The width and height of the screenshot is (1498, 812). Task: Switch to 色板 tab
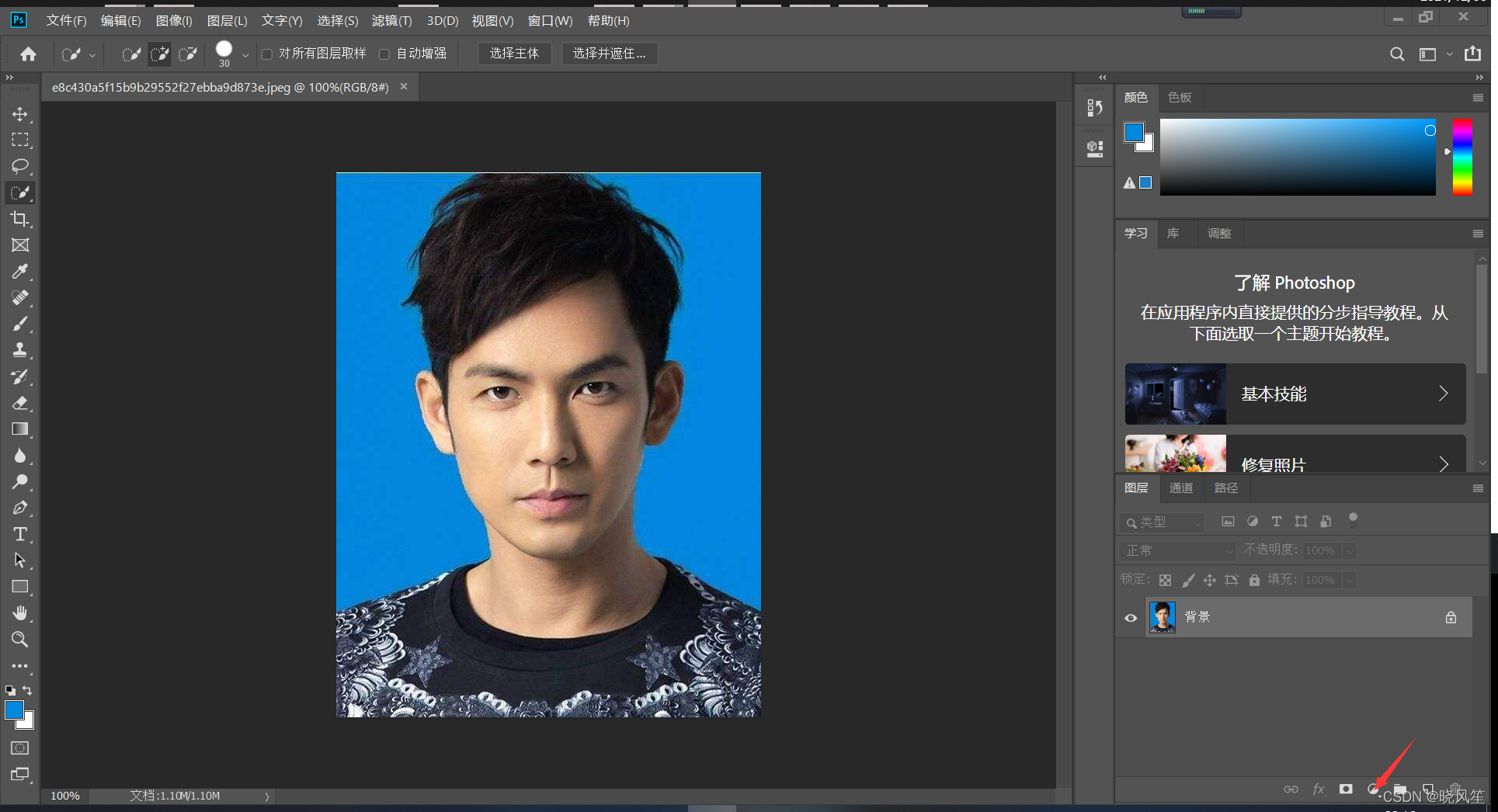1180,97
